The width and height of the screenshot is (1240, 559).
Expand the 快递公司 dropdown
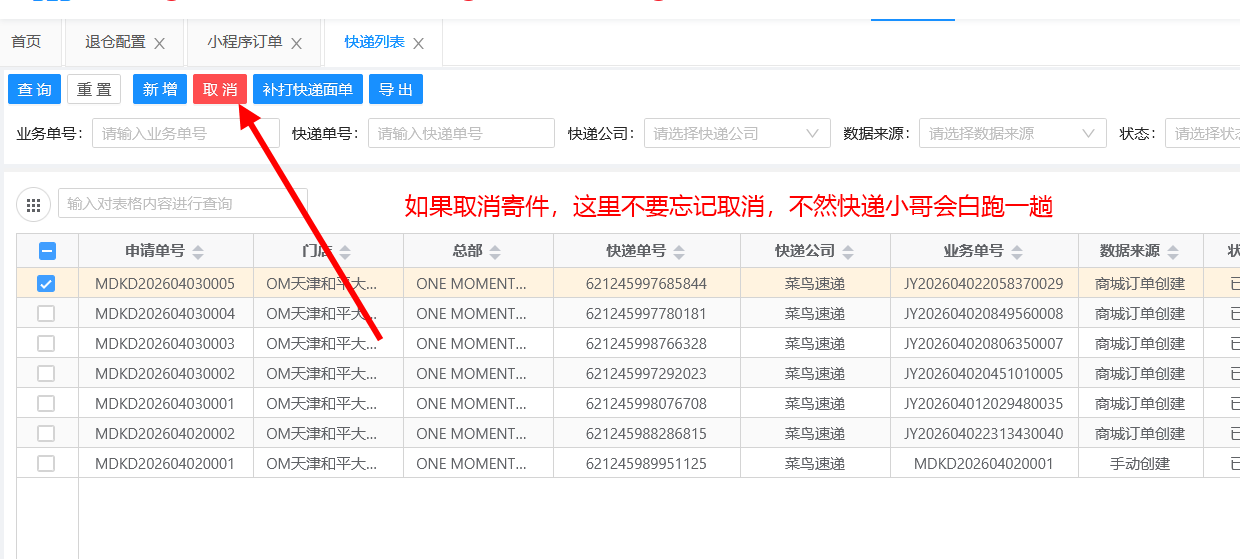point(737,133)
